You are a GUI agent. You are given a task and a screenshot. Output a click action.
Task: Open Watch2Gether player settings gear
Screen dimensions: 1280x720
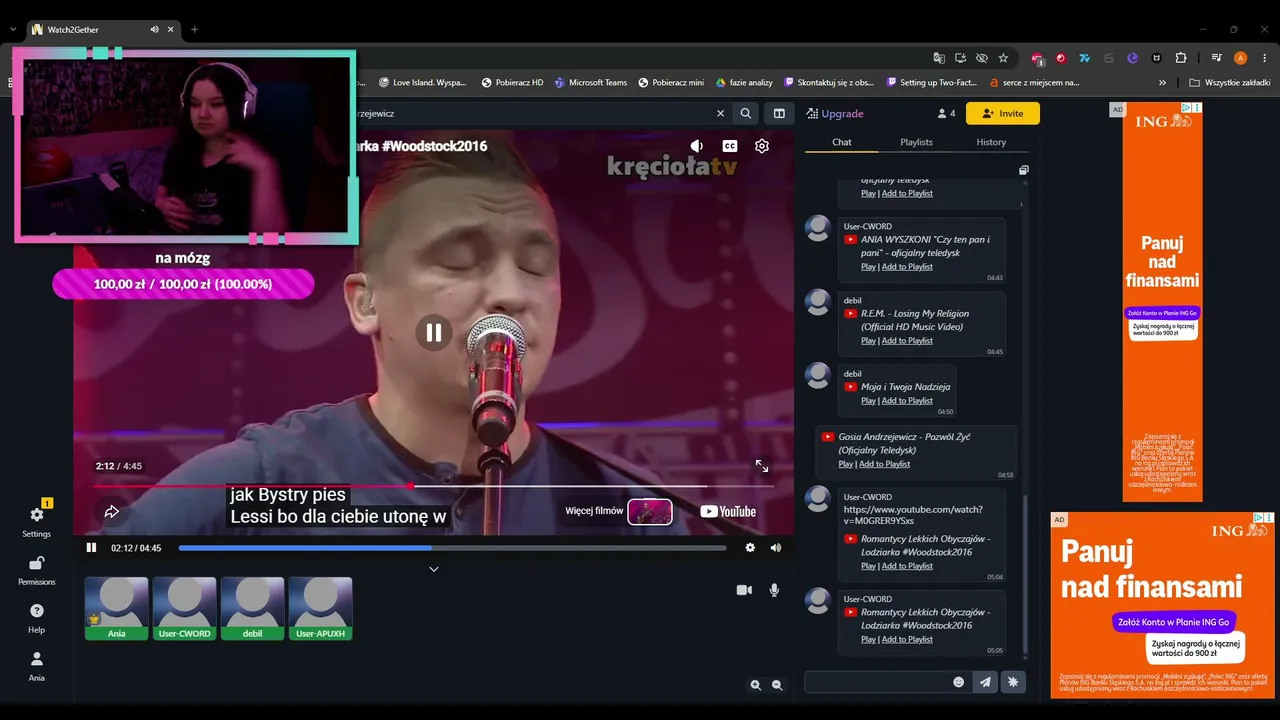(750, 548)
